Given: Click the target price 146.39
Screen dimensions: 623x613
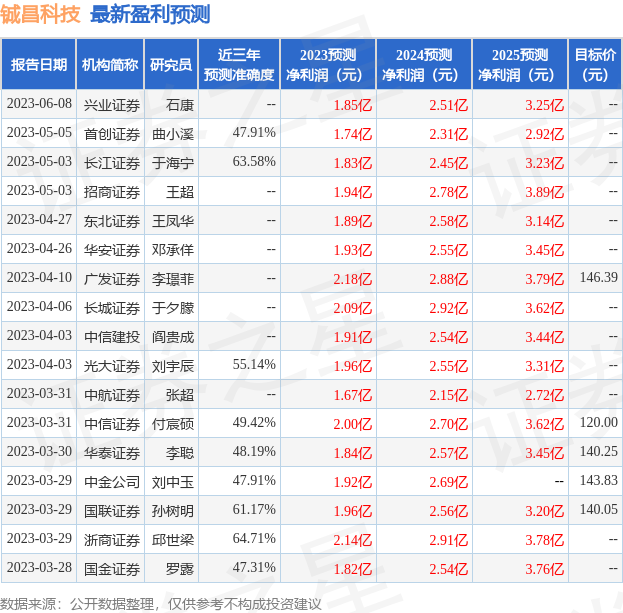Looking at the screenshot, I should tap(598, 278).
